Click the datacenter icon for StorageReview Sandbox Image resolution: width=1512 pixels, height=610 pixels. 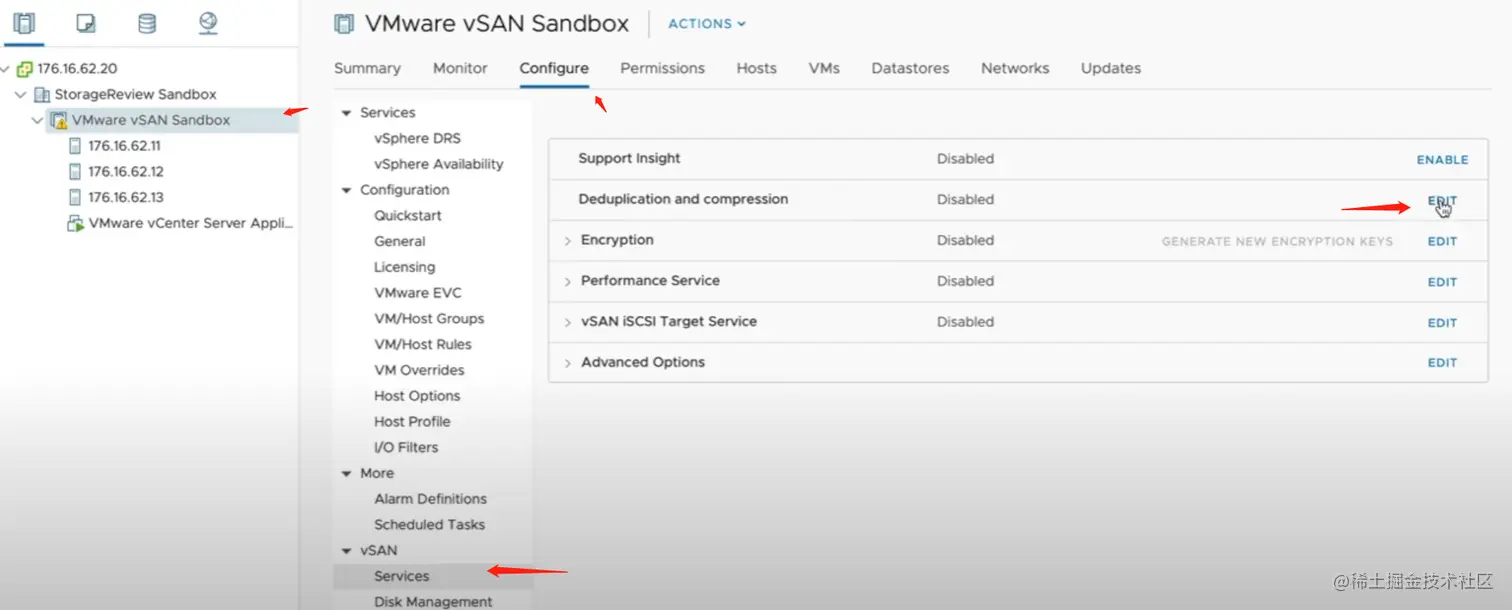click(x=41, y=95)
